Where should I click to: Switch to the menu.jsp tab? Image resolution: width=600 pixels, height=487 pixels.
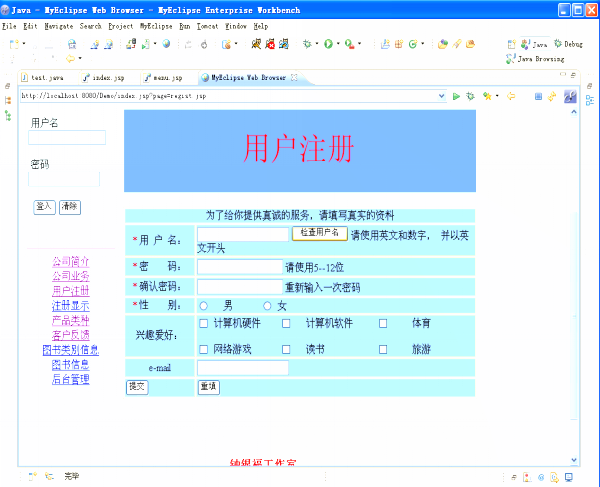point(164,78)
